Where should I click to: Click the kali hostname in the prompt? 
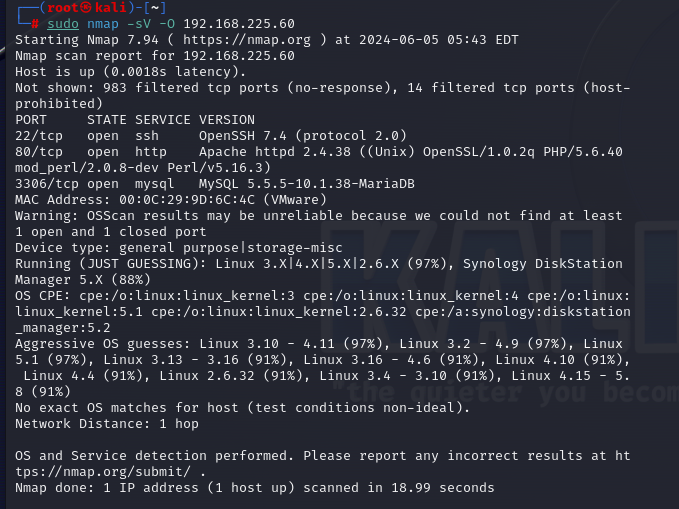[110, 8]
